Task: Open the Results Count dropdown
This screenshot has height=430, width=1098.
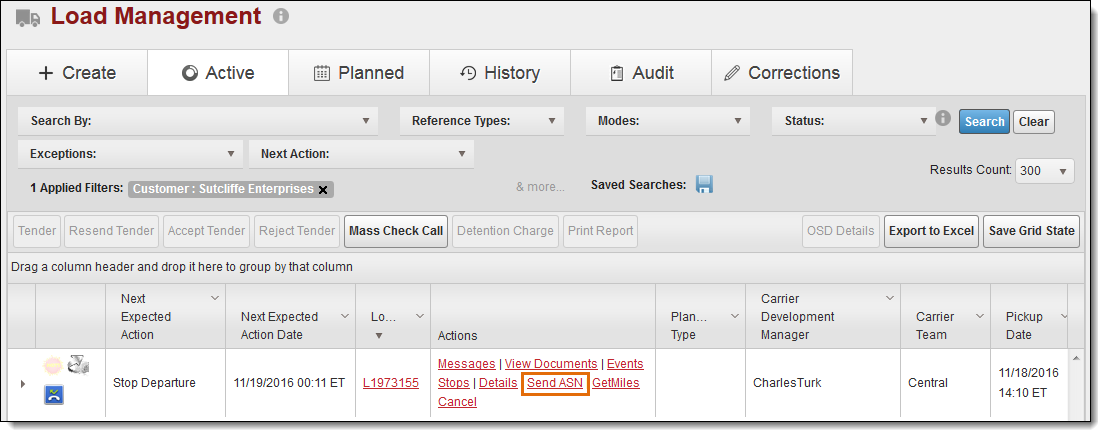Action: (1044, 171)
